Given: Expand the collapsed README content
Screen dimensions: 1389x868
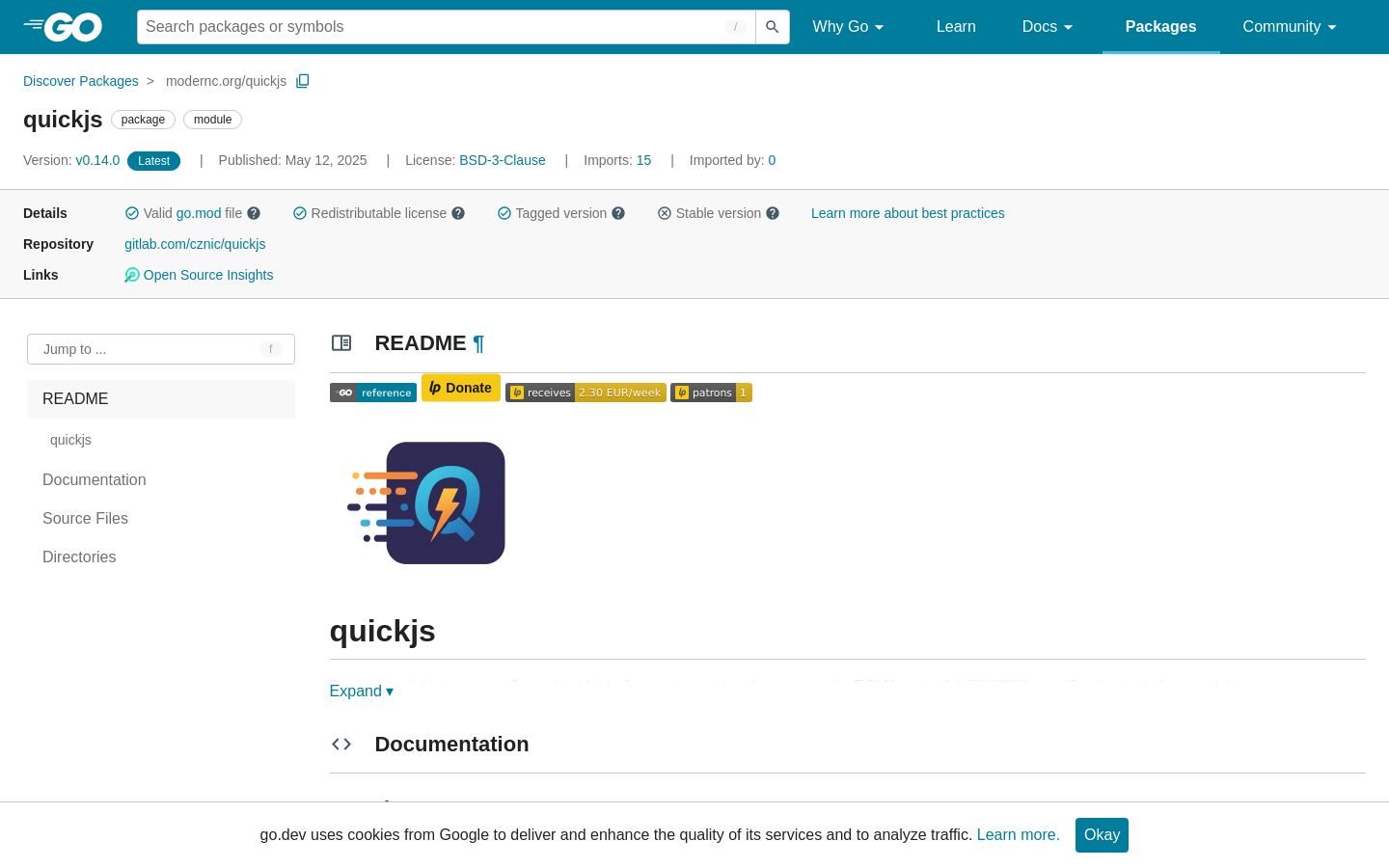Looking at the screenshot, I should tap(362, 691).
